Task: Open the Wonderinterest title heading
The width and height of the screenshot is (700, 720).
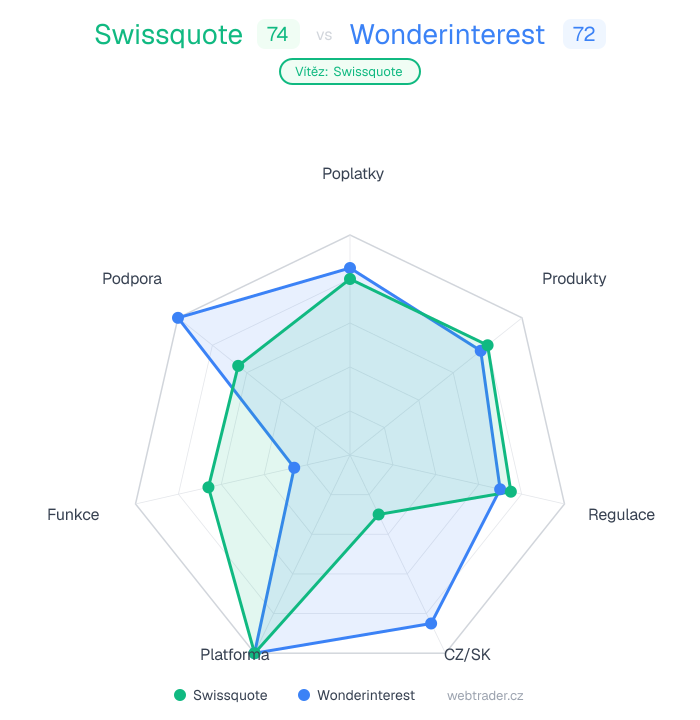Action: (x=448, y=35)
